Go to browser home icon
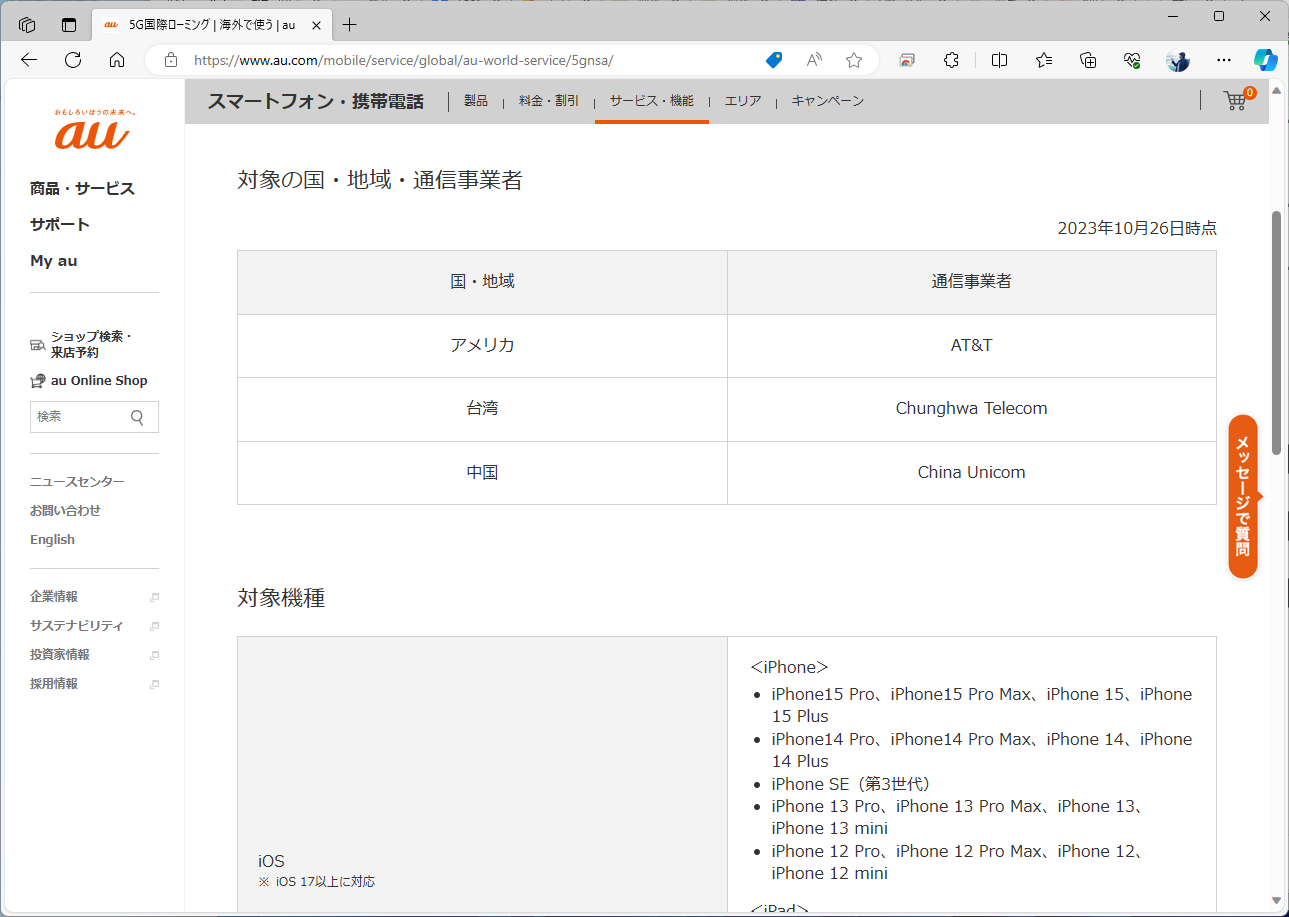This screenshot has height=917, width=1289. (117, 60)
